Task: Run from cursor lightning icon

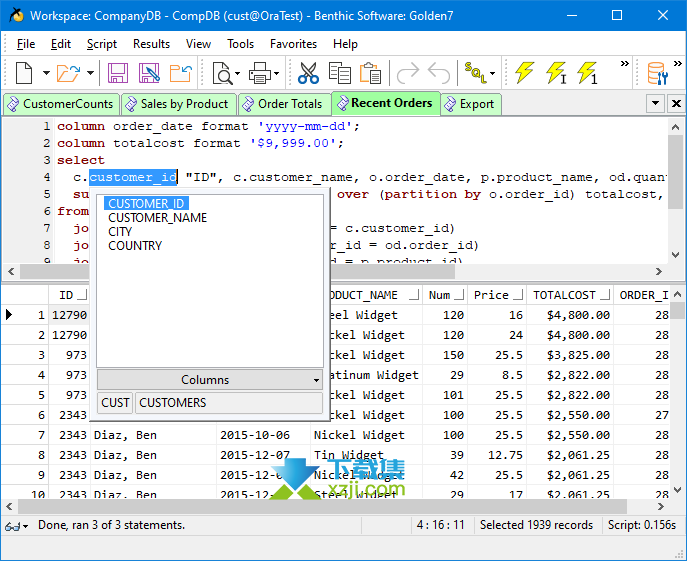Action: tap(556, 72)
